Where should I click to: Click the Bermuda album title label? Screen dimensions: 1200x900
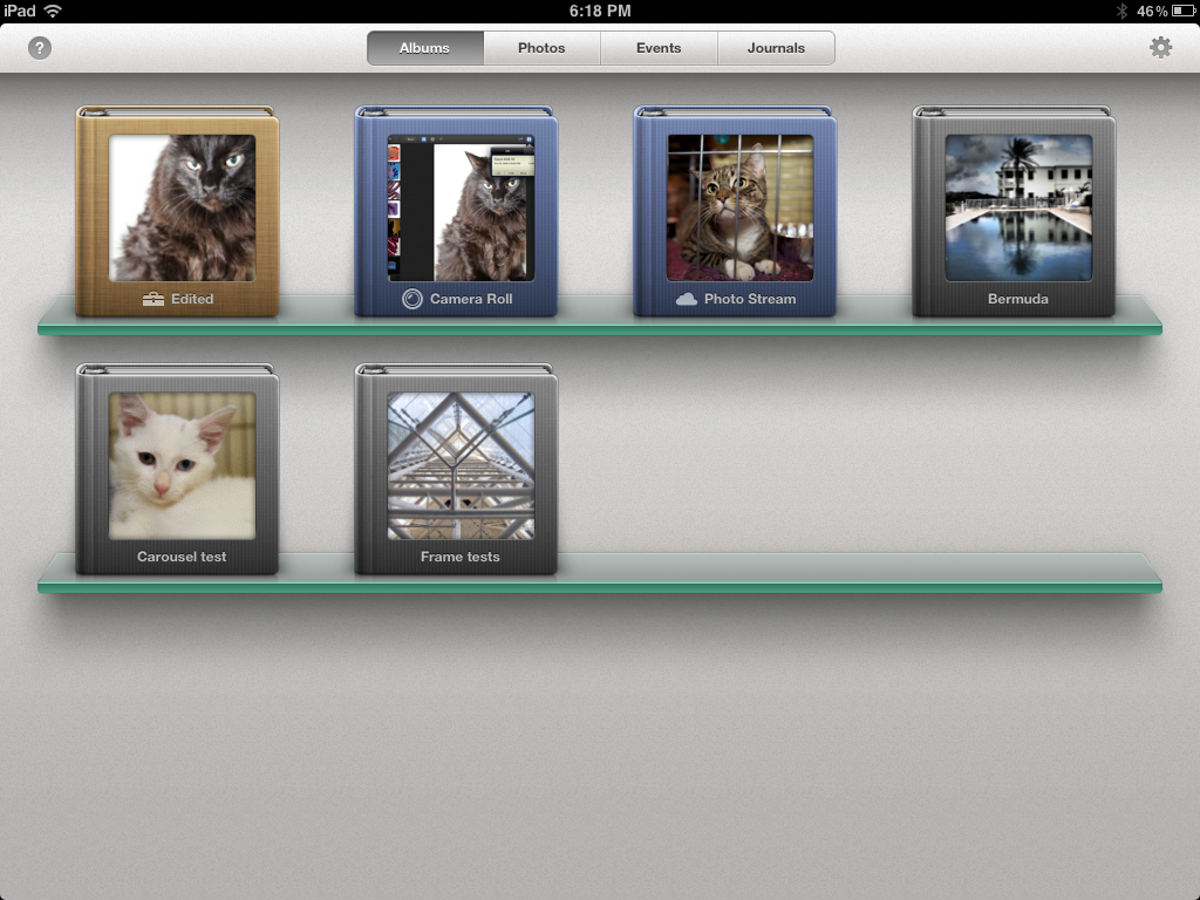point(1018,299)
